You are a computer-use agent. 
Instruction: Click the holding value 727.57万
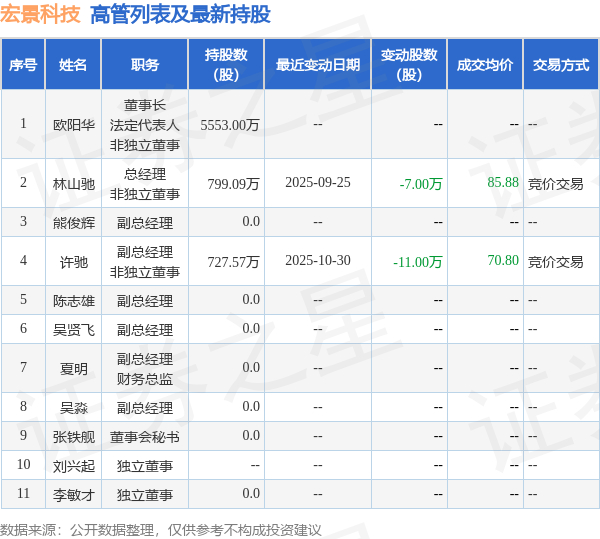click(x=233, y=262)
